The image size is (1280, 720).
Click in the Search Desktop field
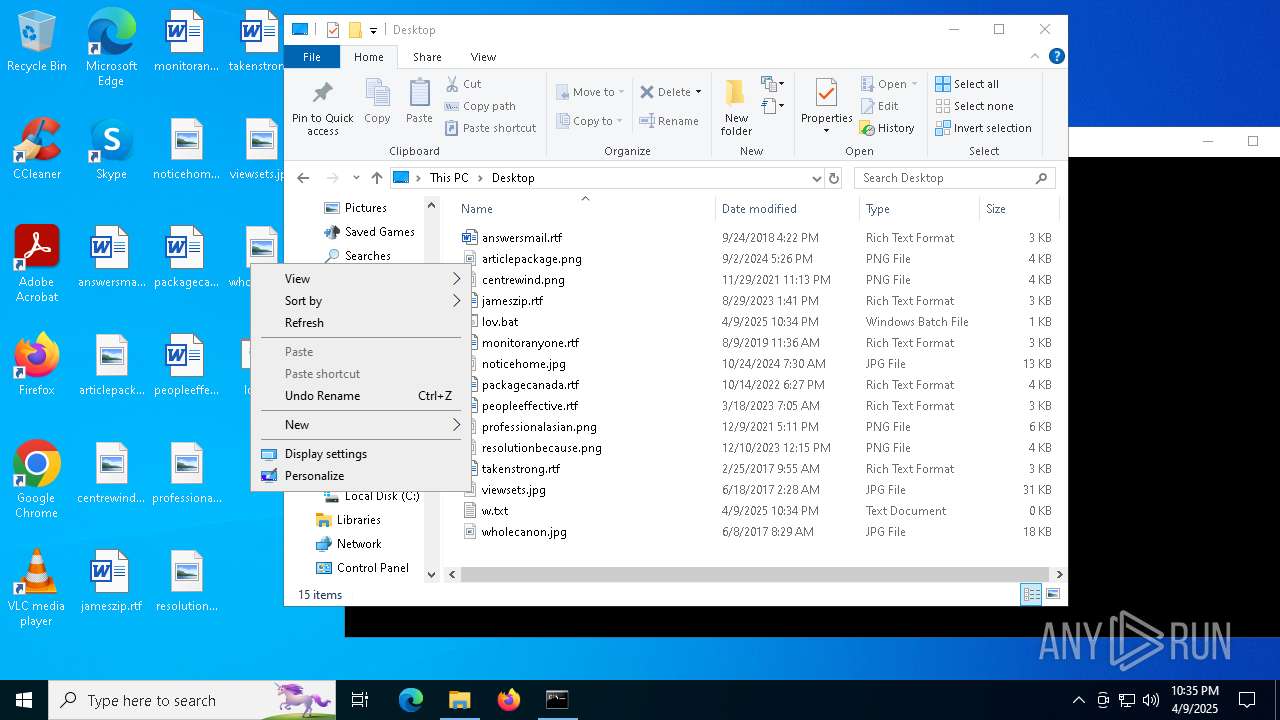click(x=954, y=178)
